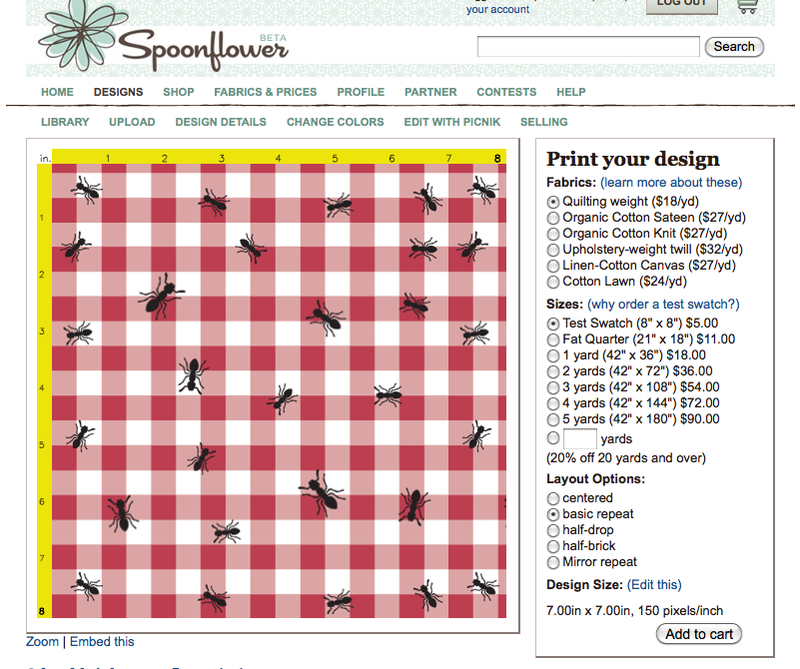Go to the HOME menu
Viewport: 800px width, 669px height.
57,92
